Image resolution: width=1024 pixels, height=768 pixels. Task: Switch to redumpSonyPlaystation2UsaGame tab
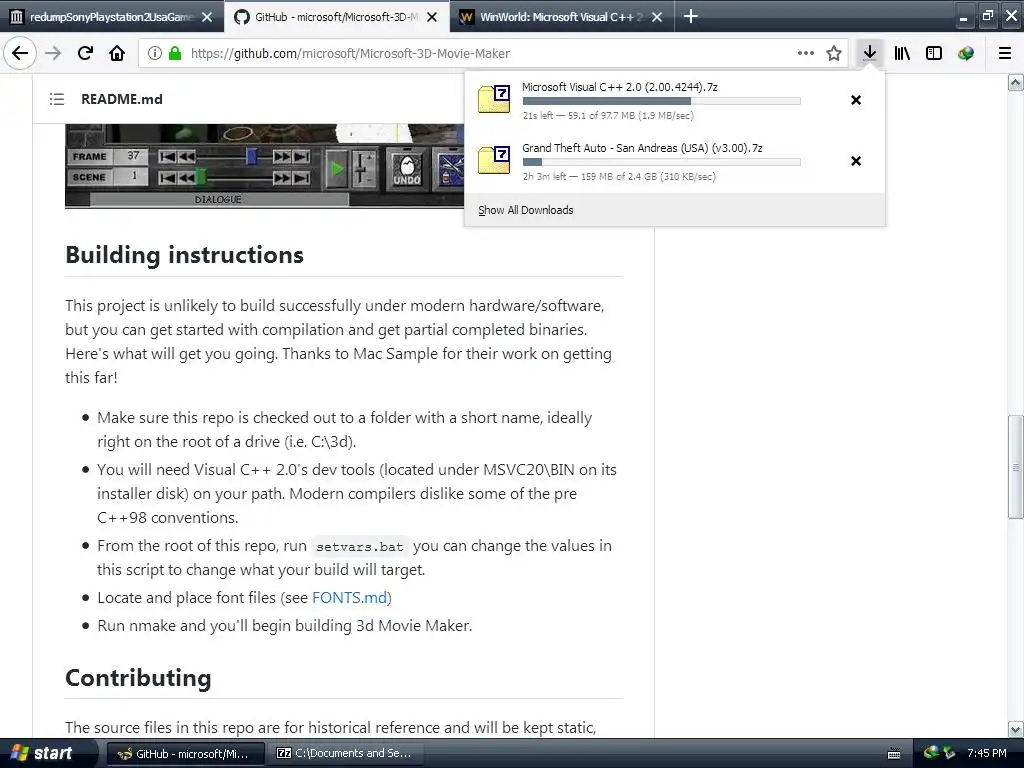tap(111, 17)
